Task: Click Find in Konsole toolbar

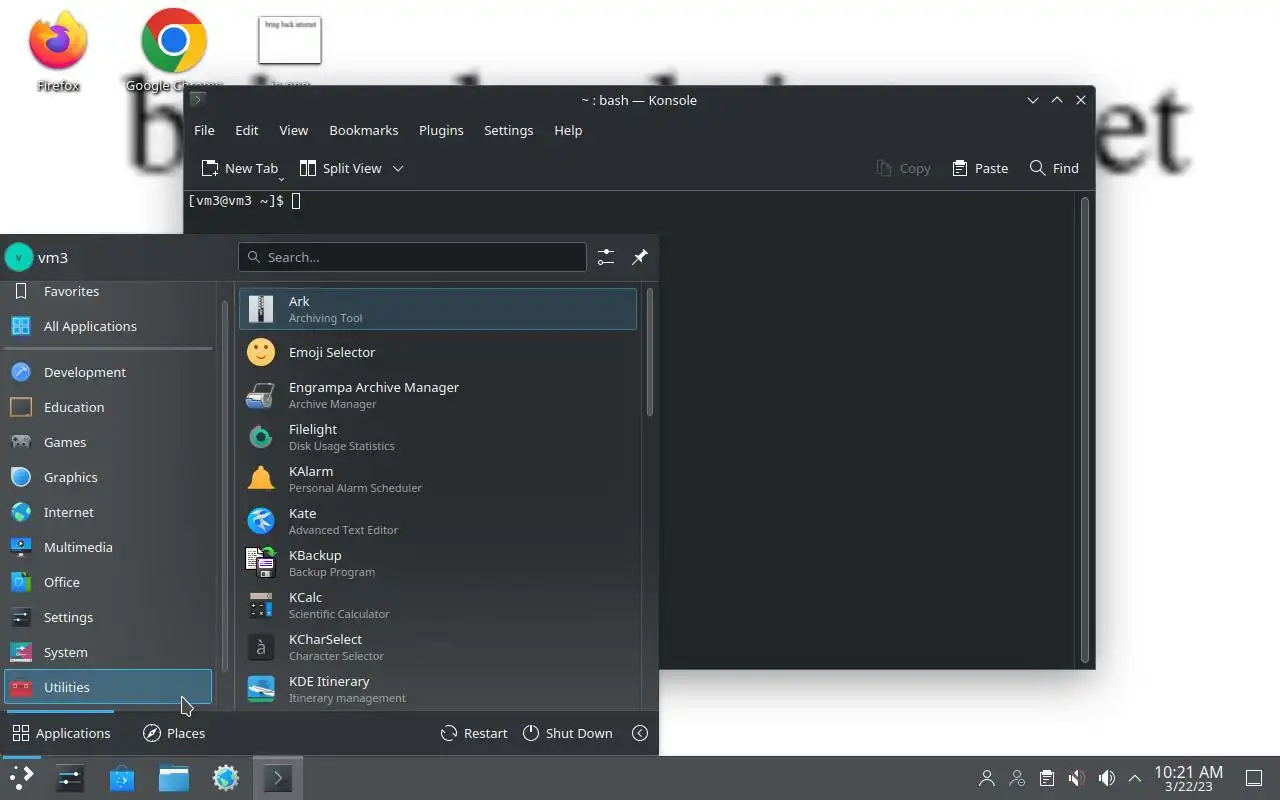Action: pos(1054,168)
